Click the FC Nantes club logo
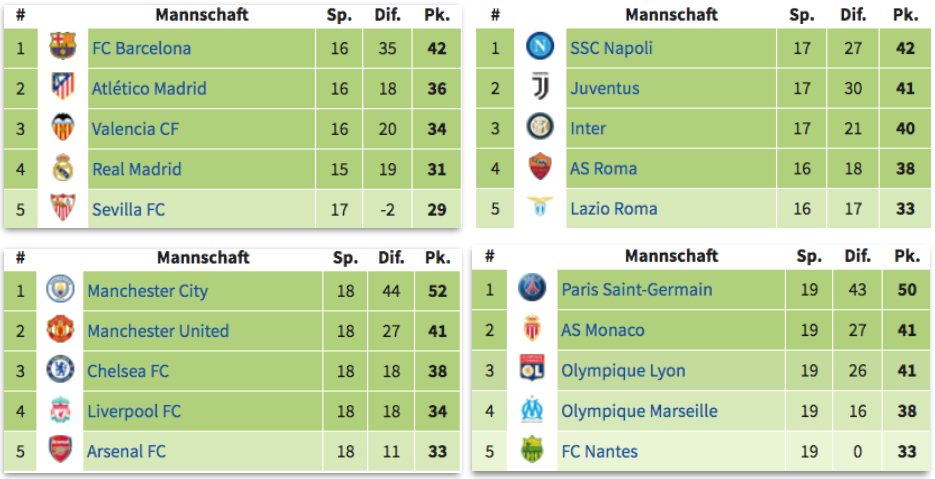Screen dimensions: 935x479 pos(532,451)
